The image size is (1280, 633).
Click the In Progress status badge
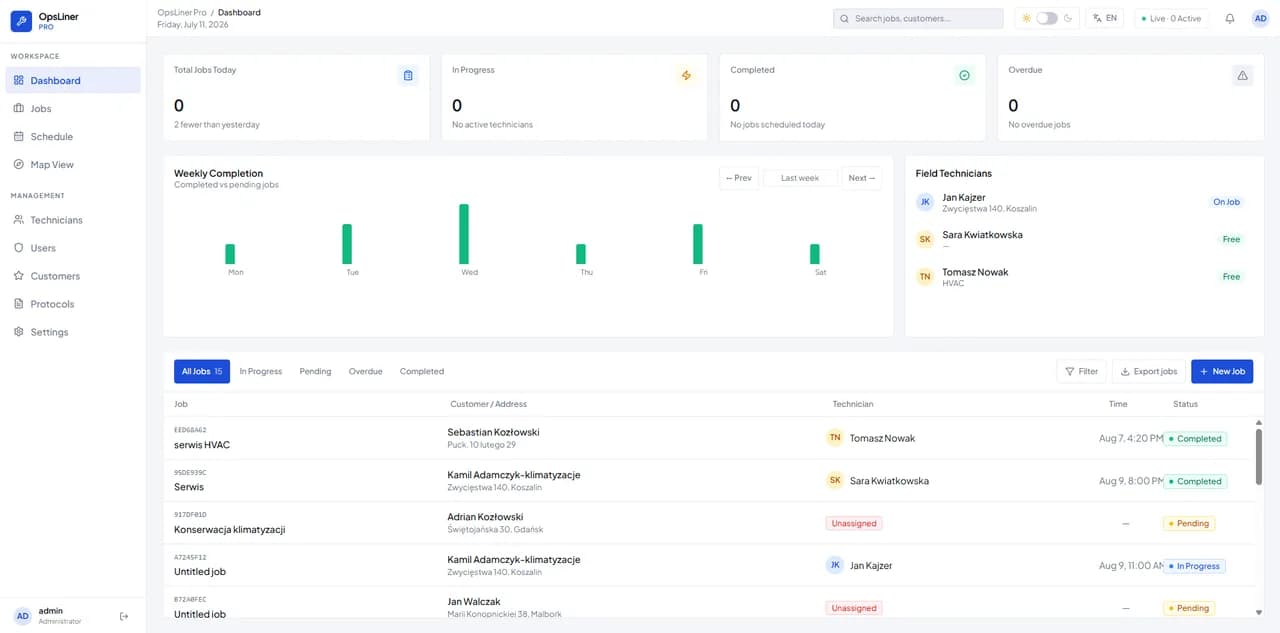coord(1194,566)
